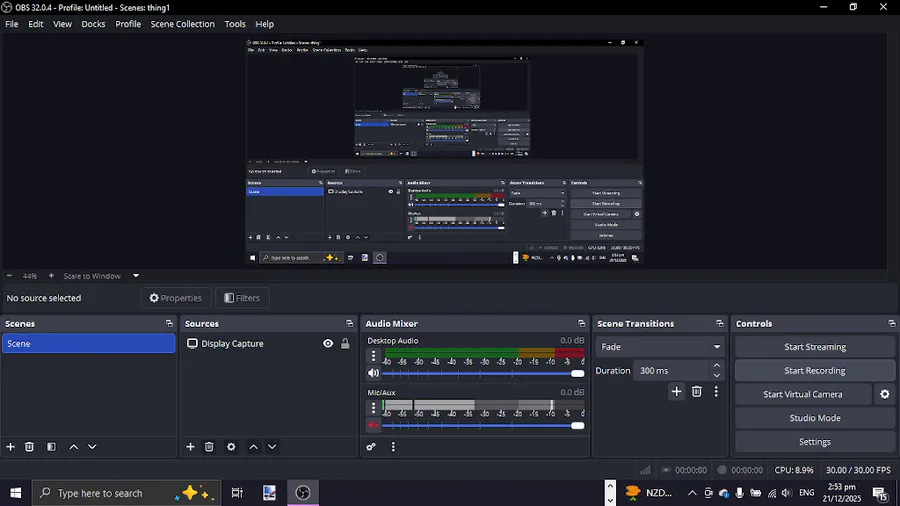Remove scene transition with trash icon
The image size is (900, 506).
coord(696,391)
